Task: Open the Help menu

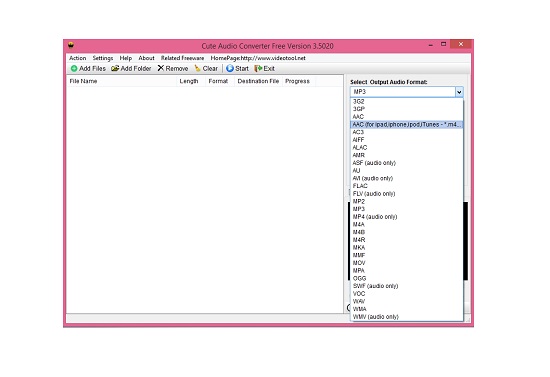Action: tap(126, 58)
